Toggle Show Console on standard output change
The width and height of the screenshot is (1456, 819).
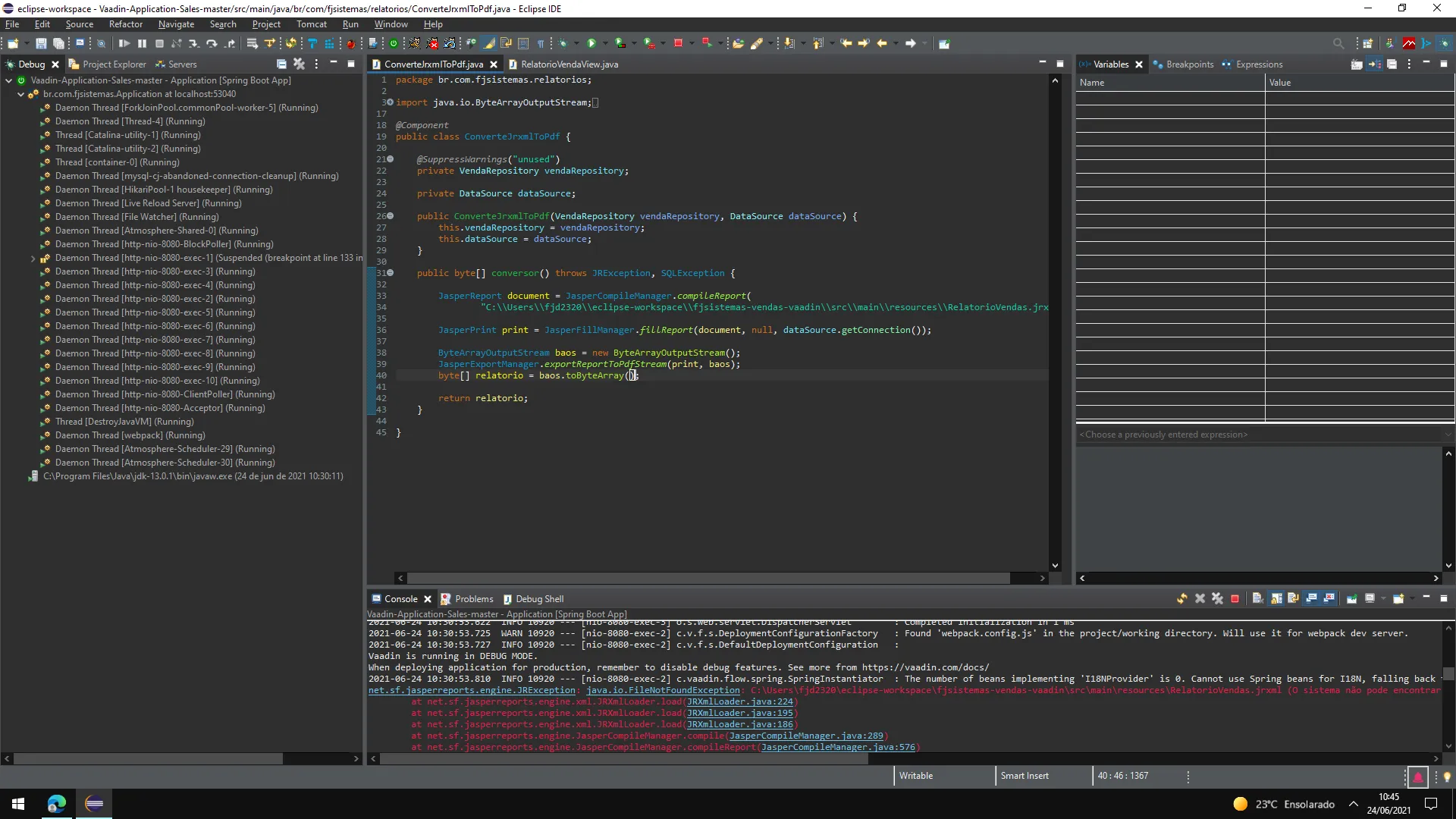point(1312,599)
